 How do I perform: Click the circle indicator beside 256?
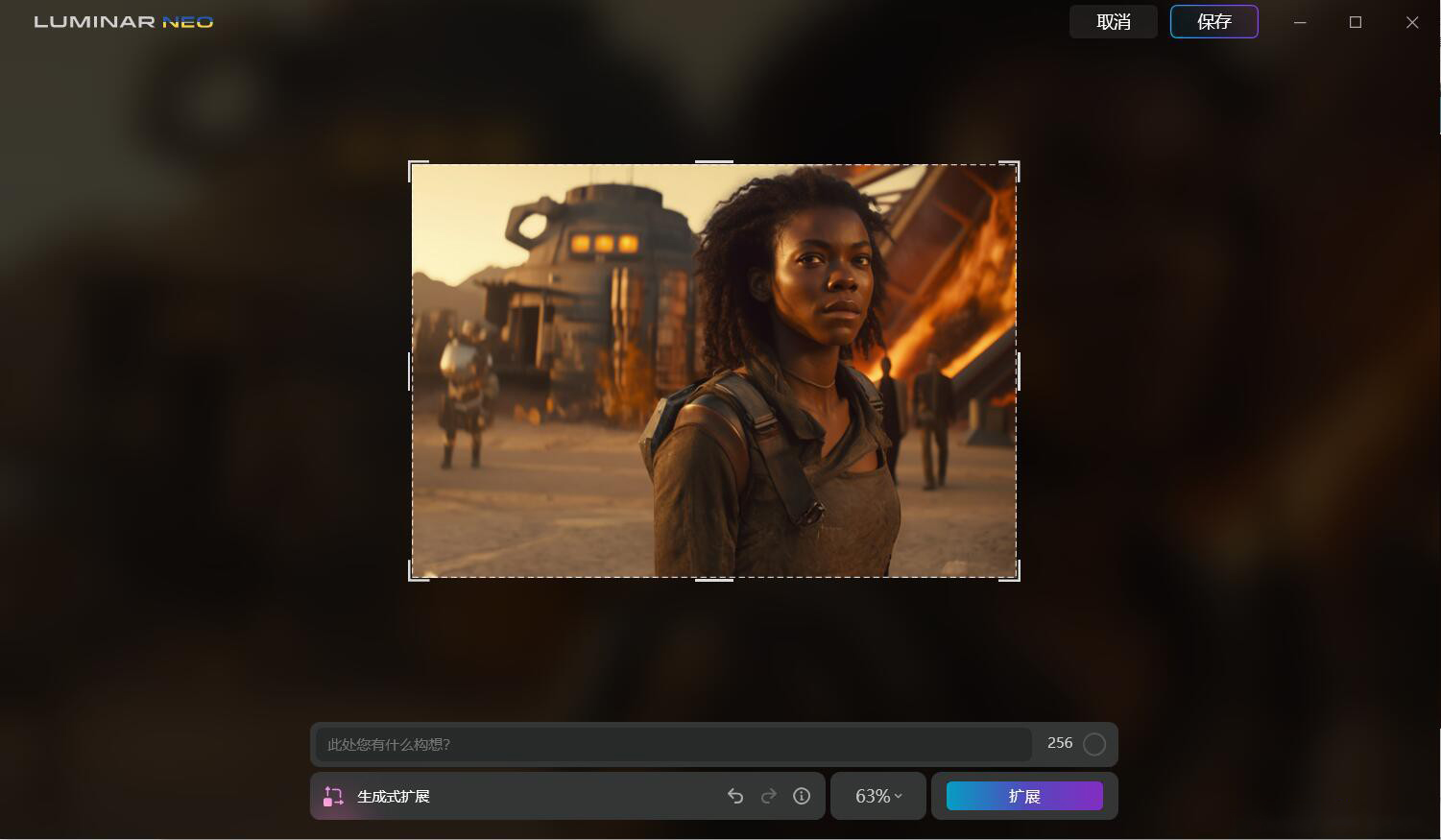pyautogui.click(x=1094, y=744)
